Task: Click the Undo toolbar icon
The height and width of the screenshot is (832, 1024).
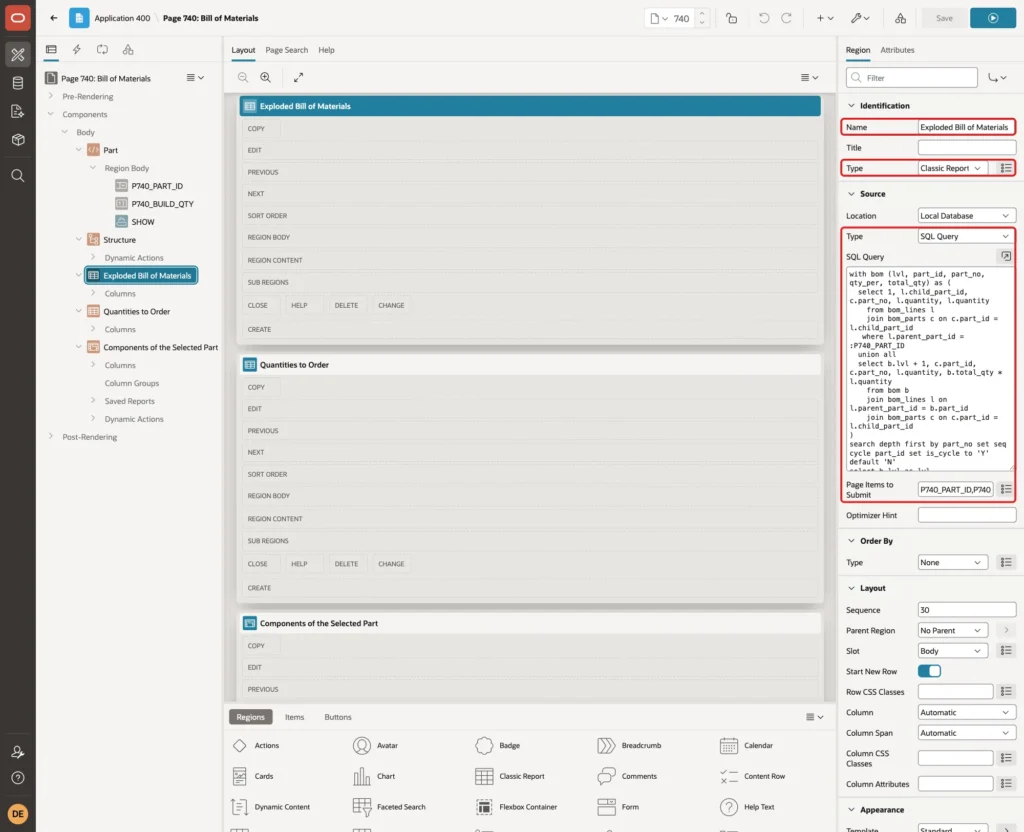Action: [763, 18]
